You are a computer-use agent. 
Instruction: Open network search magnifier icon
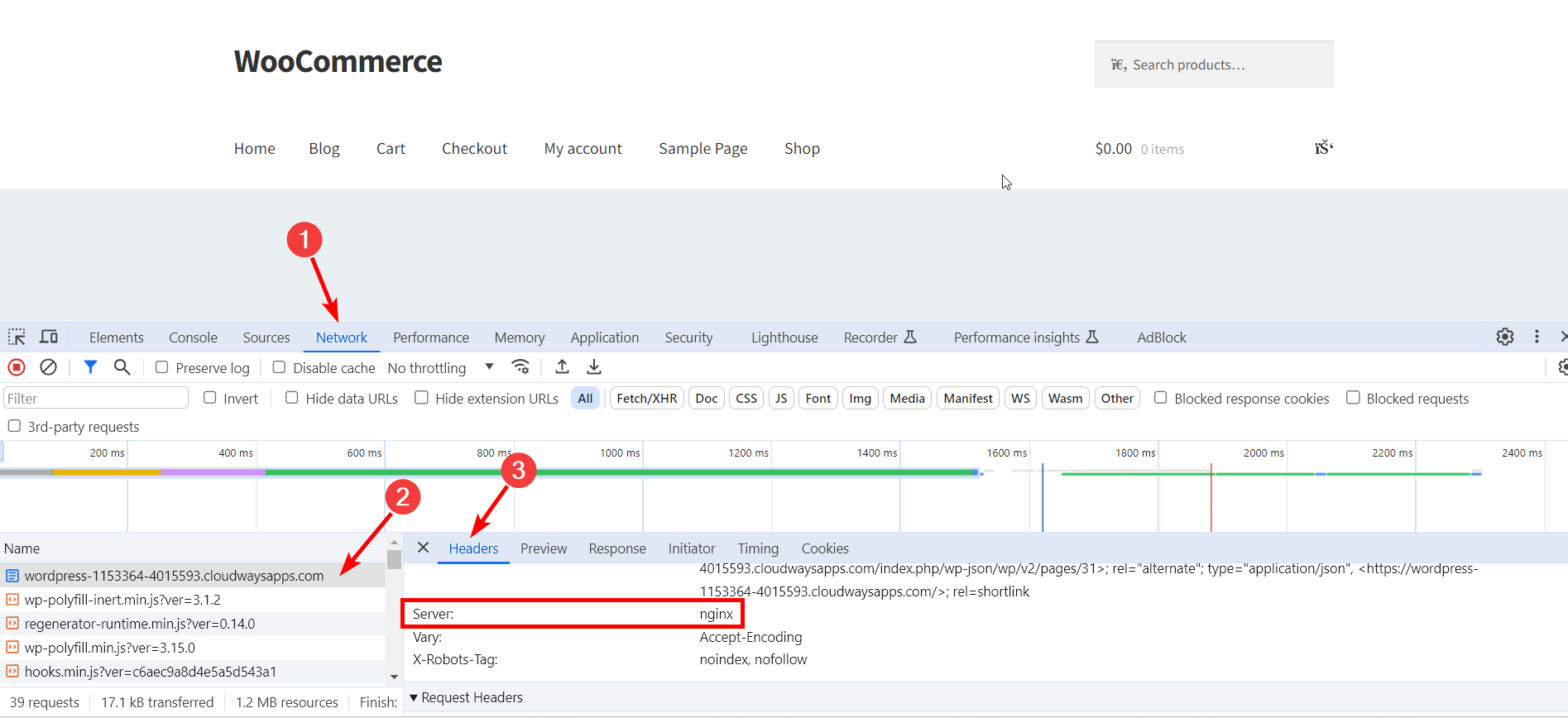click(122, 367)
